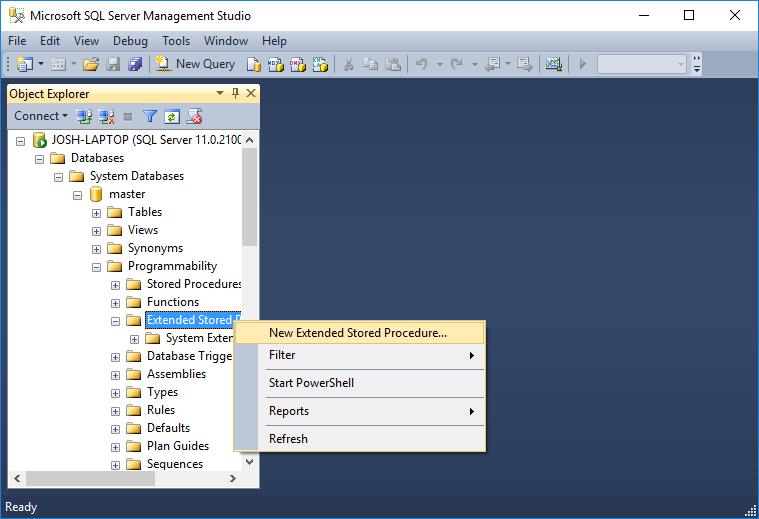The height and width of the screenshot is (519, 759).
Task: Click the Object Explorer scroll up arrow
Action: click(x=250, y=140)
